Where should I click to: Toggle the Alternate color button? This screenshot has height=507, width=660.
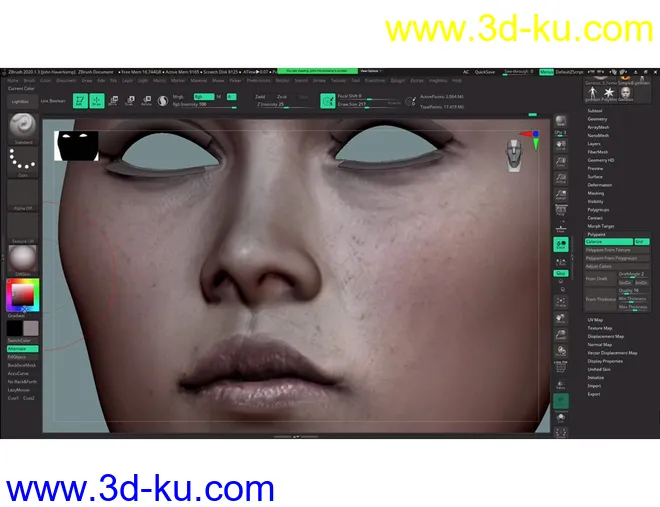tap(23, 349)
